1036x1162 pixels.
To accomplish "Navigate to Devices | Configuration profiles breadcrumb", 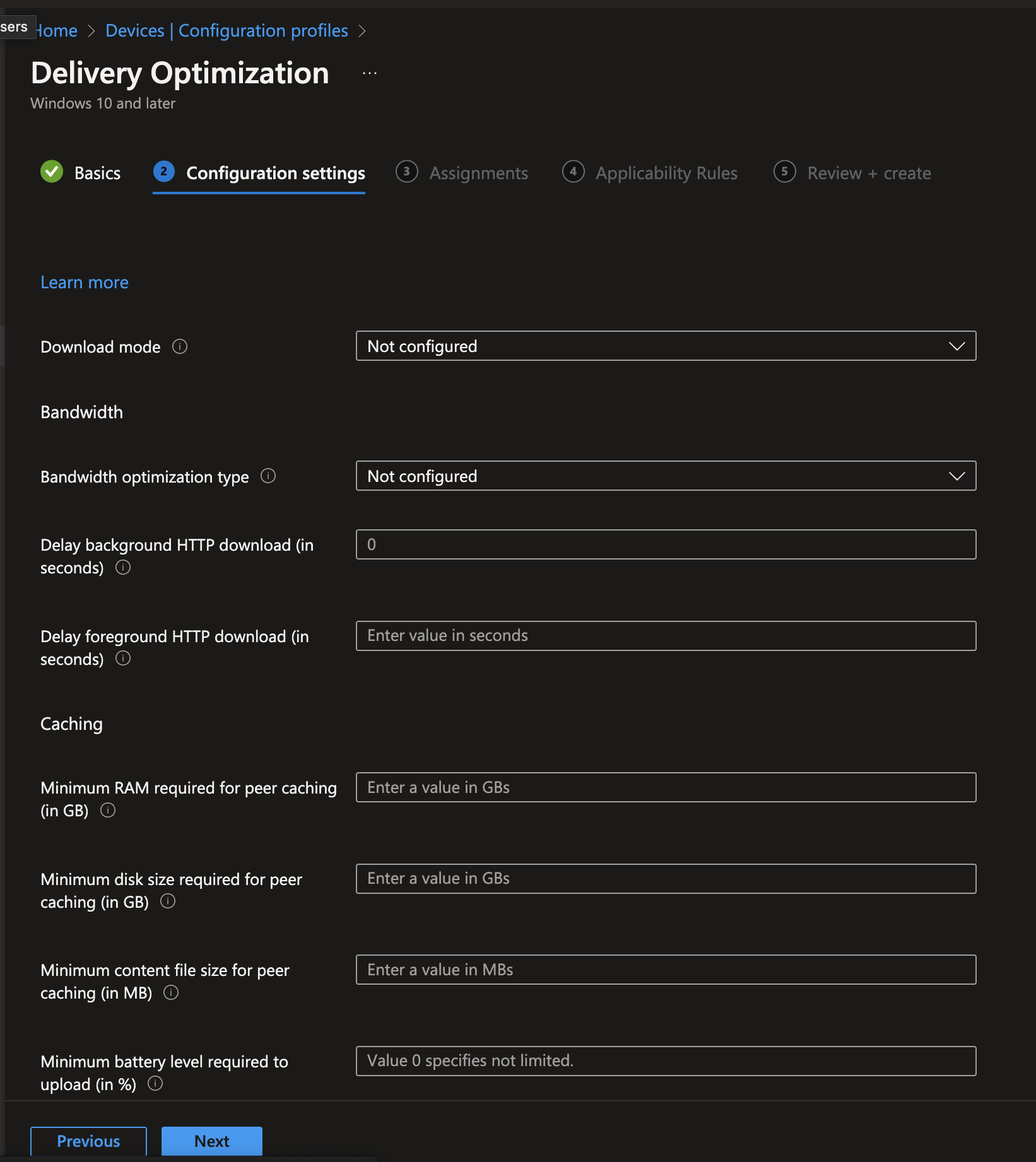I will (x=226, y=30).
